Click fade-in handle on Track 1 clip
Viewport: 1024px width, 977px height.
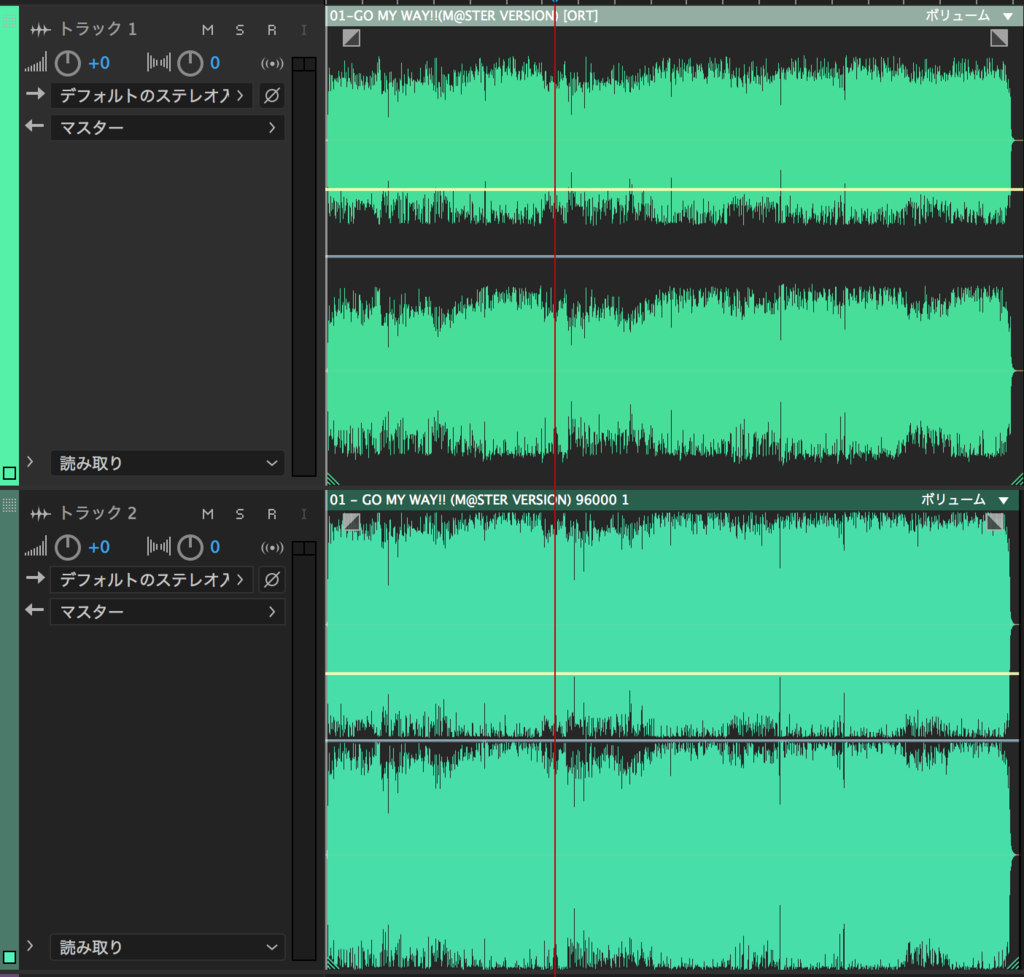click(x=351, y=38)
